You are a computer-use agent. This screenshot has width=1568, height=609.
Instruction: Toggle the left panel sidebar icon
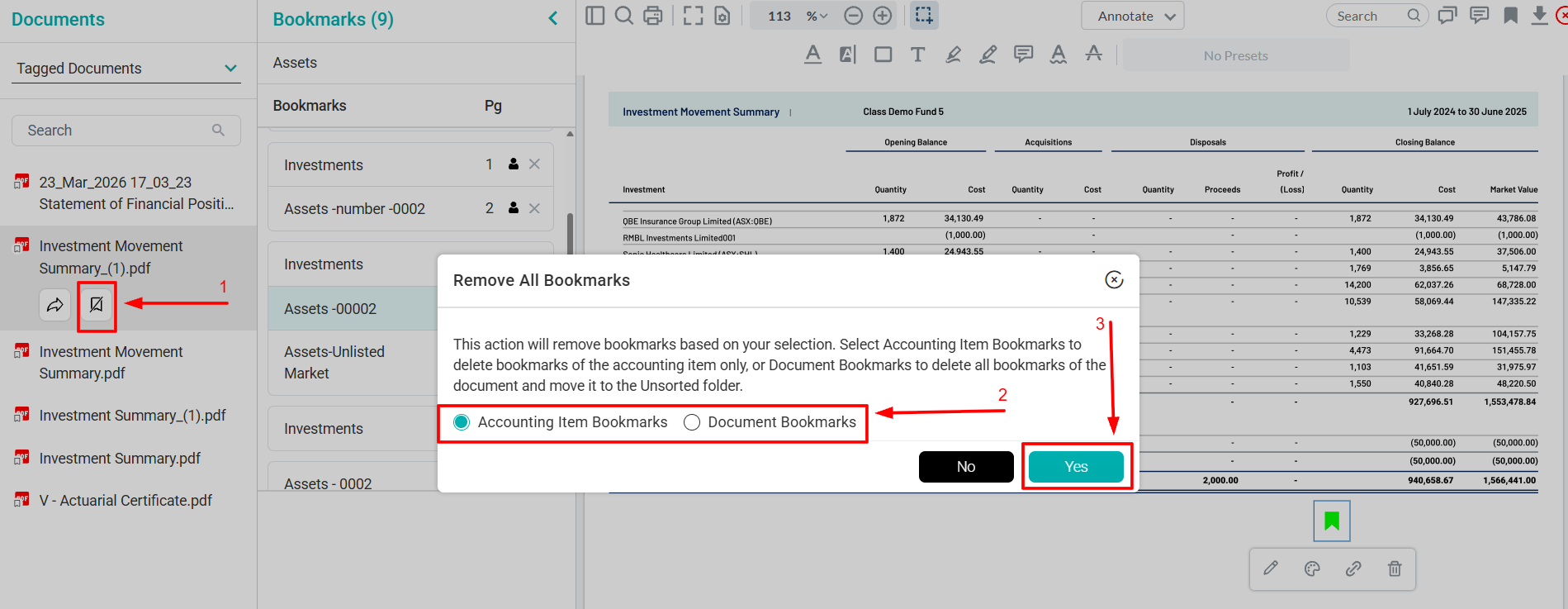(x=595, y=16)
